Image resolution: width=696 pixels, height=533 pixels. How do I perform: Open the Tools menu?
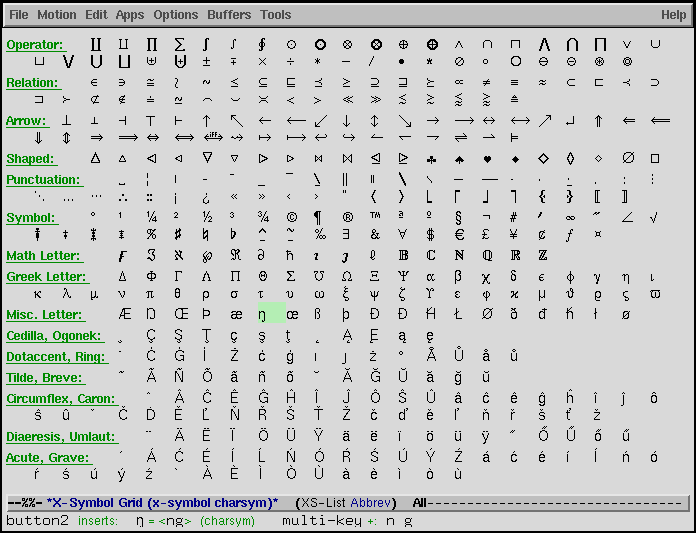(275, 15)
